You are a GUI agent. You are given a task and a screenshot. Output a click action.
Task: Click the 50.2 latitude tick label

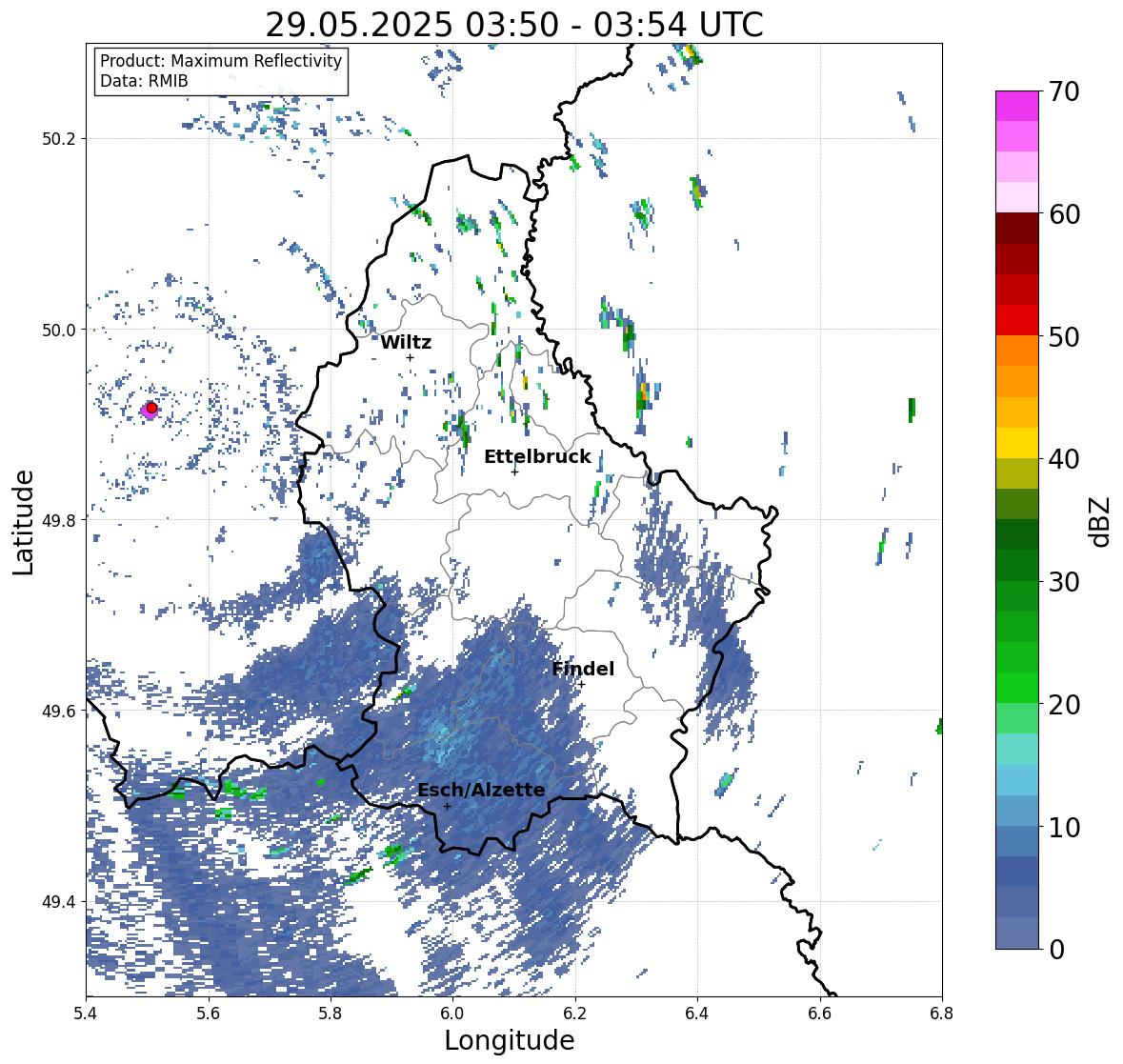pyautogui.click(x=59, y=139)
